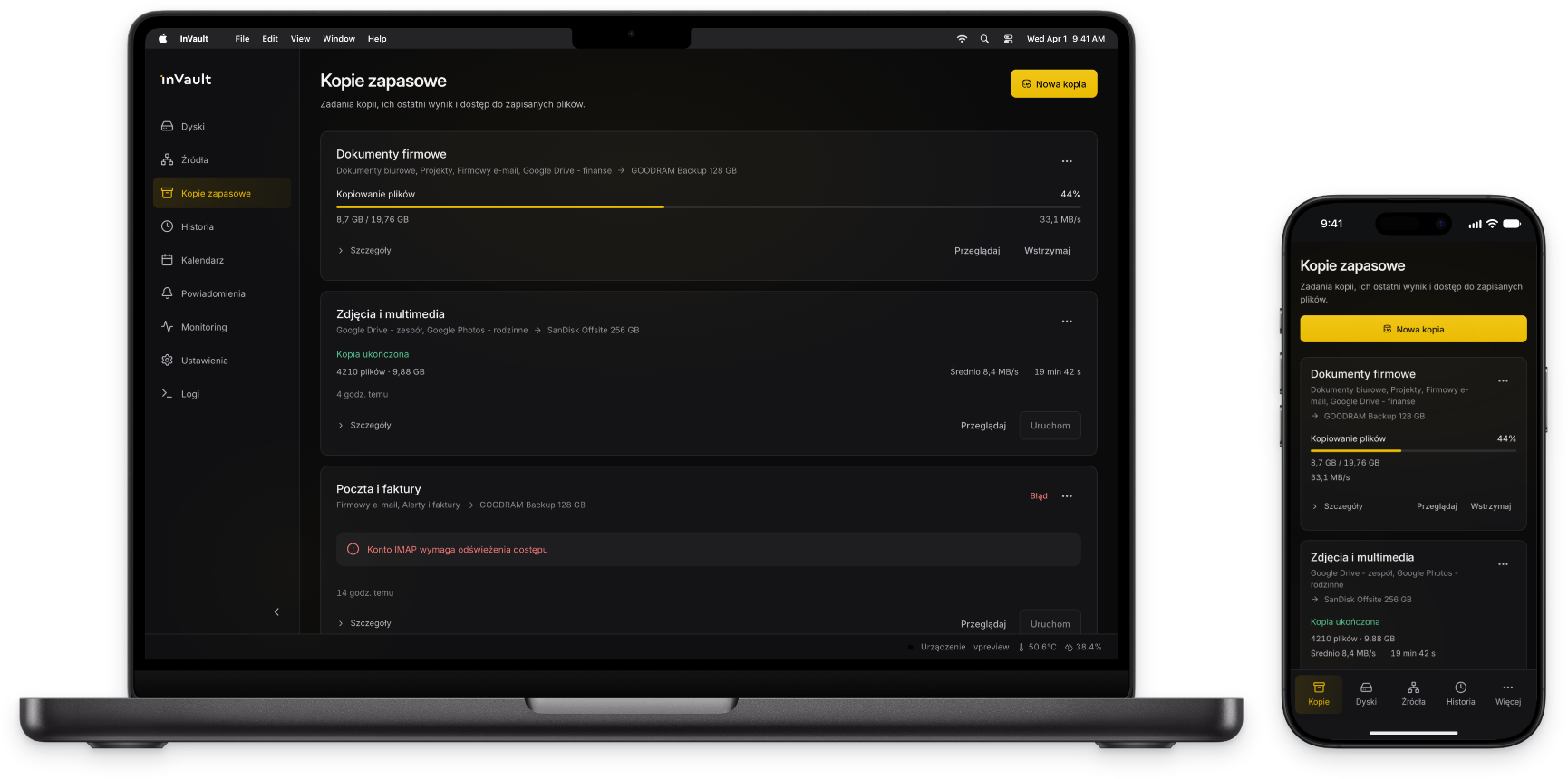Screen dimensions: 1568x779
Task: Switch to the Dyski tab on the phone
Action: pos(1366,694)
